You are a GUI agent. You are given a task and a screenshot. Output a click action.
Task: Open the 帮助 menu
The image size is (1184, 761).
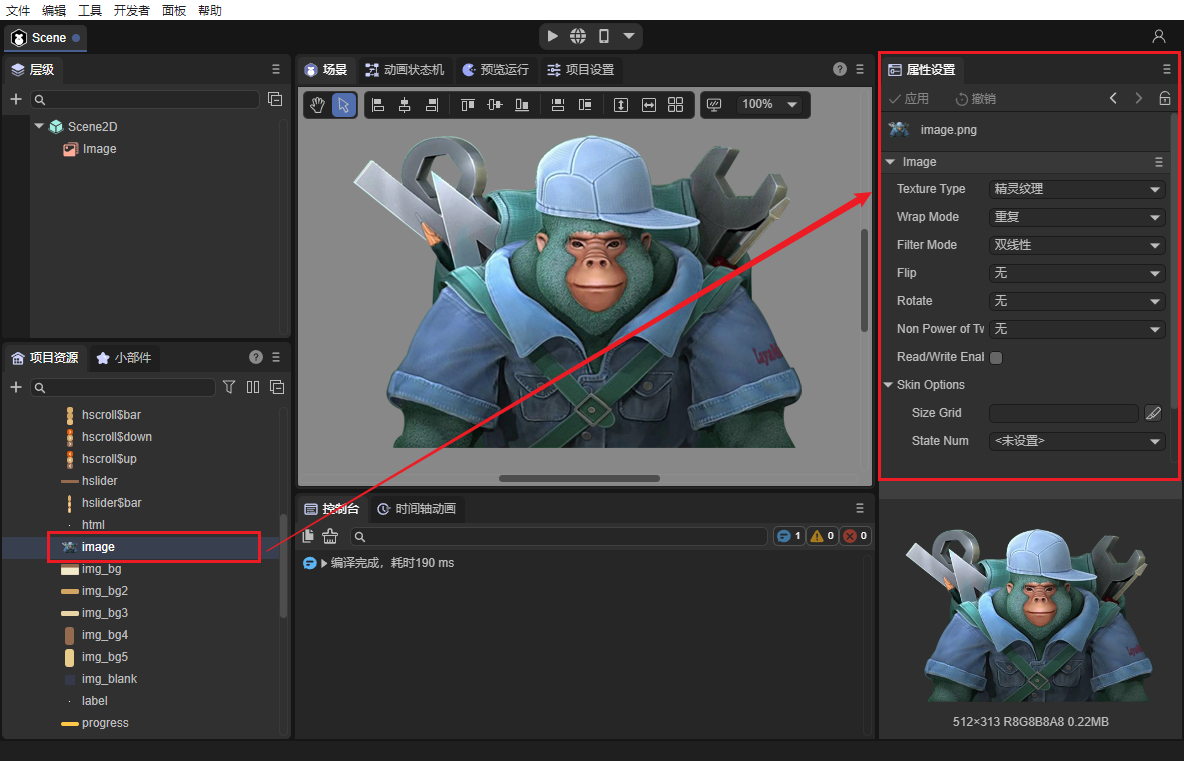[210, 11]
